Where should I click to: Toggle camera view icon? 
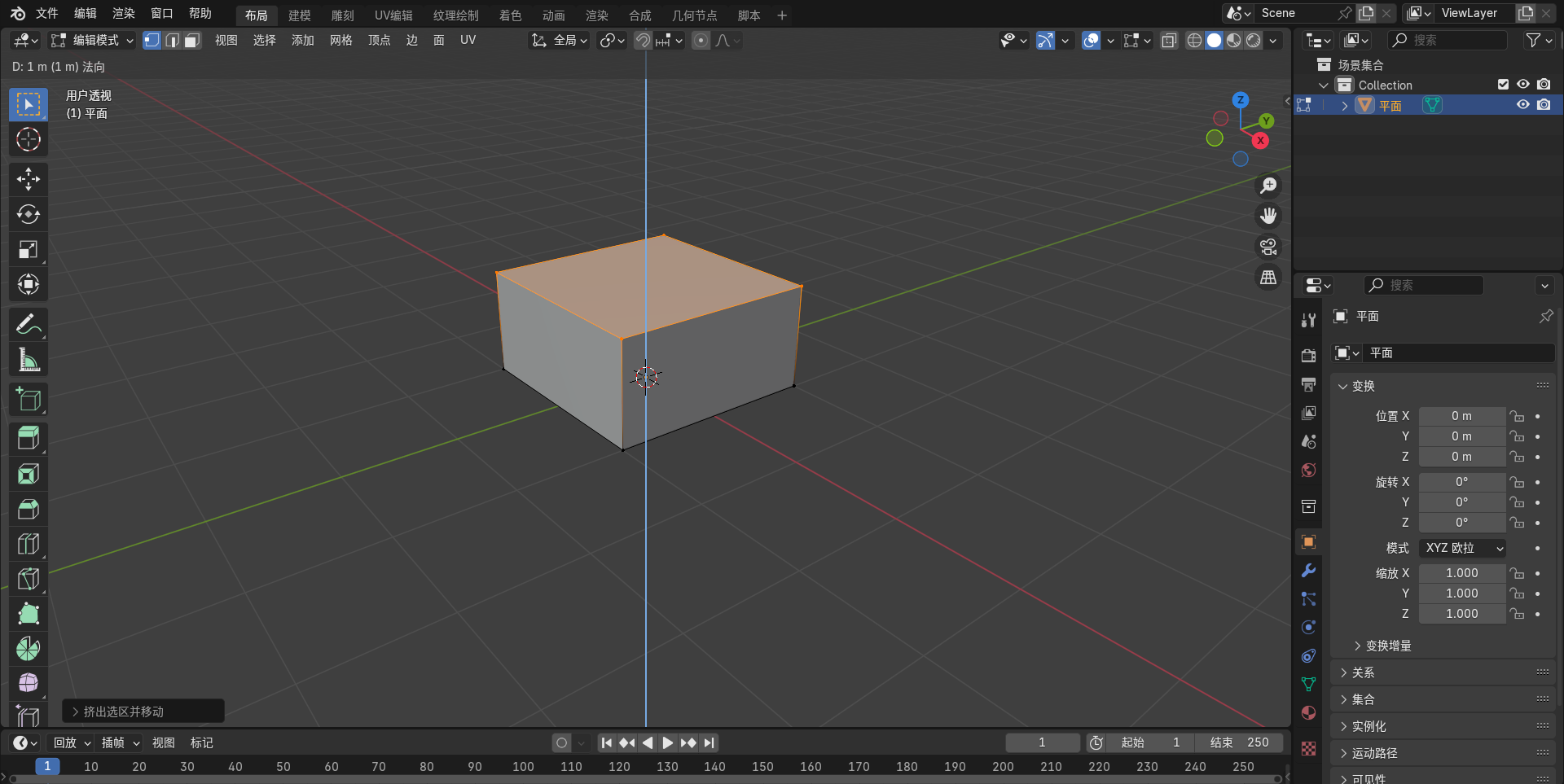1268,247
